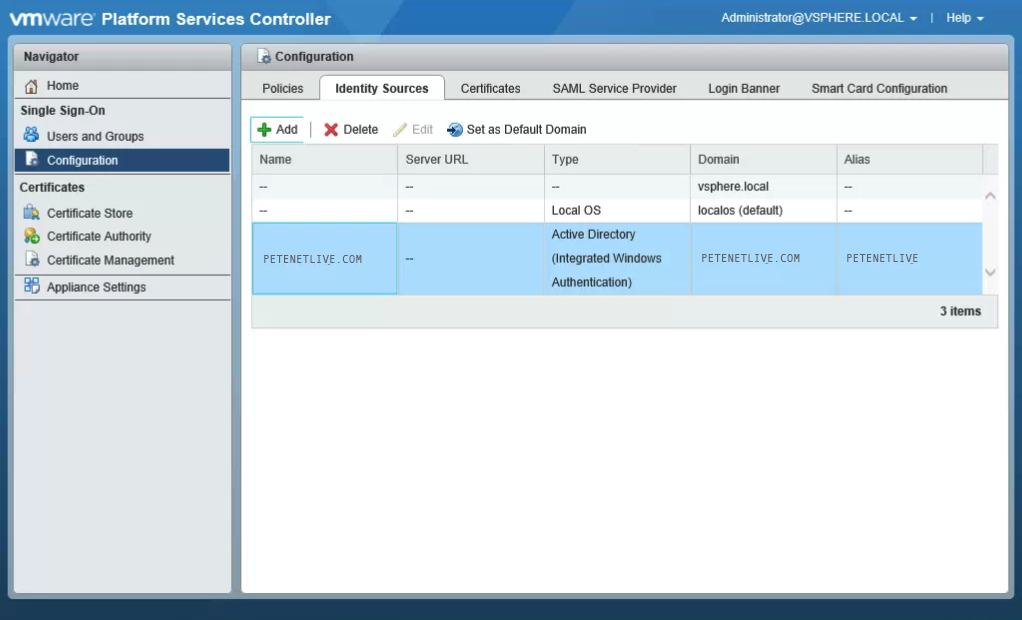This screenshot has width=1022, height=620.
Task: Open Appliance Settings in Navigator
Action: (123, 287)
